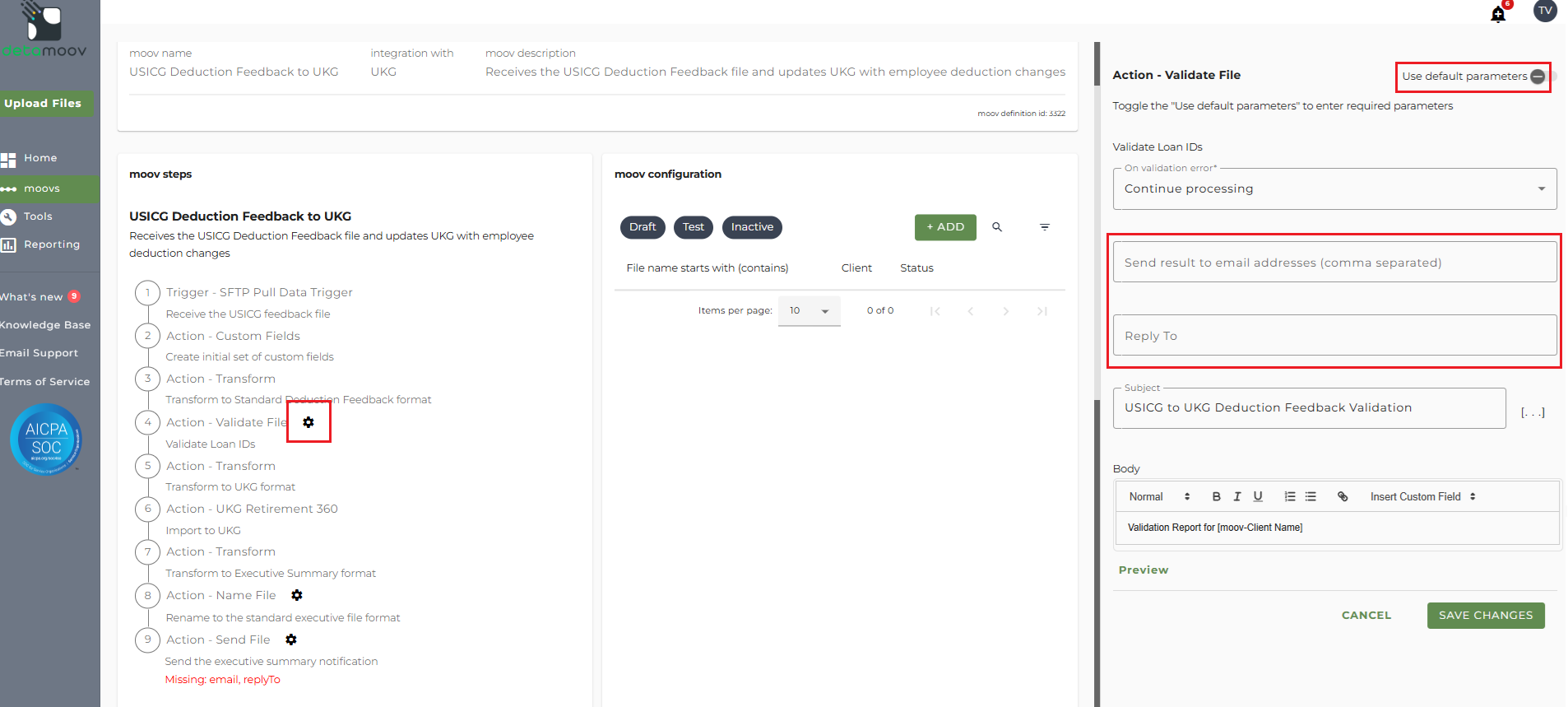
Task: Click the Subject input field
Action: click(1309, 408)
